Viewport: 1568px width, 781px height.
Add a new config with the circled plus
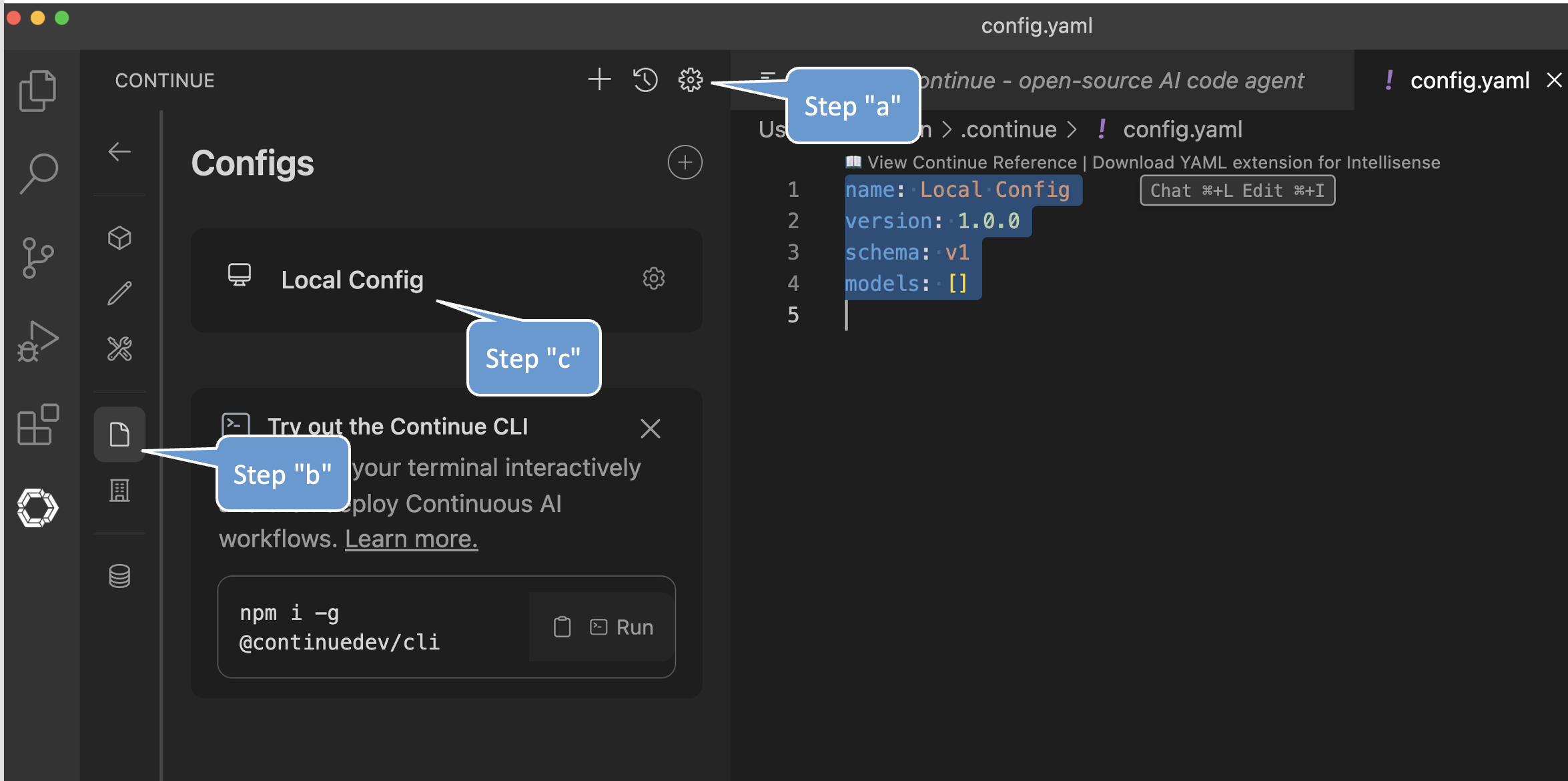(685, 162)
